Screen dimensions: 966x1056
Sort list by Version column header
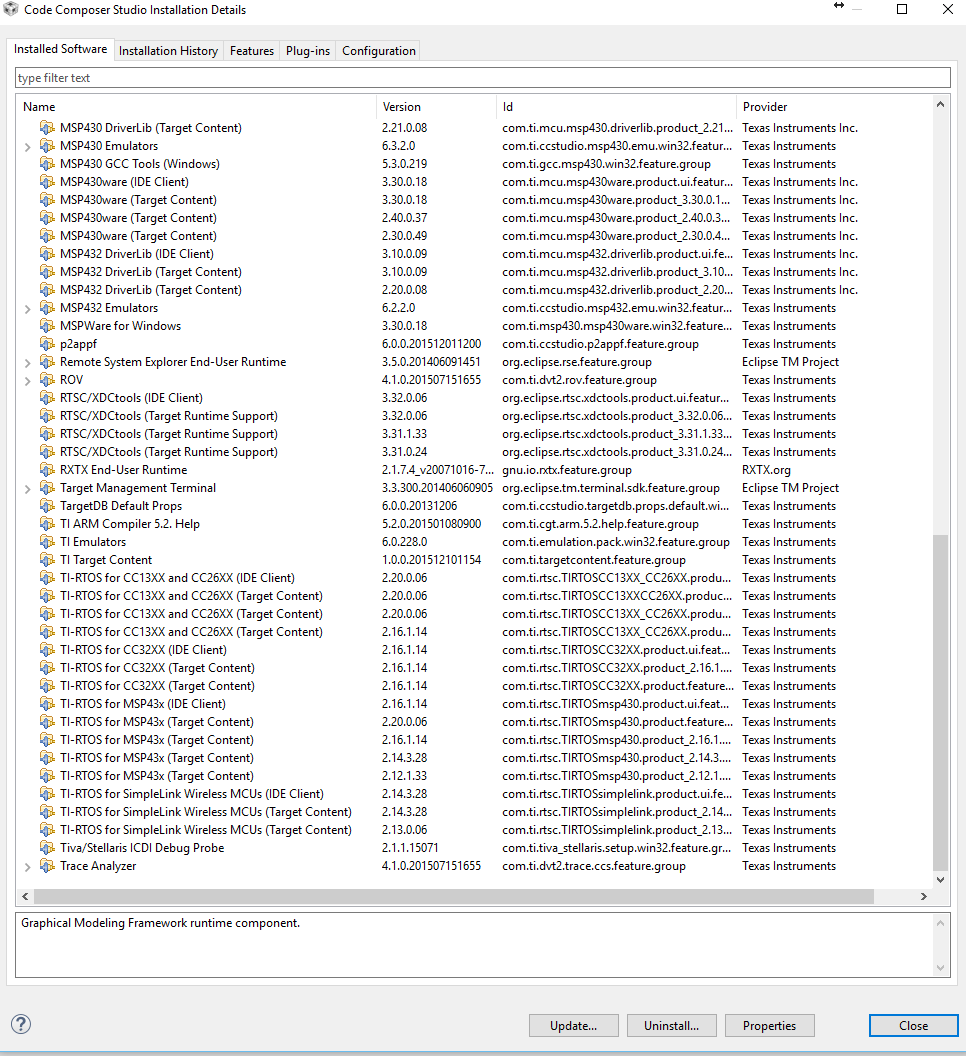click(436, 106)
